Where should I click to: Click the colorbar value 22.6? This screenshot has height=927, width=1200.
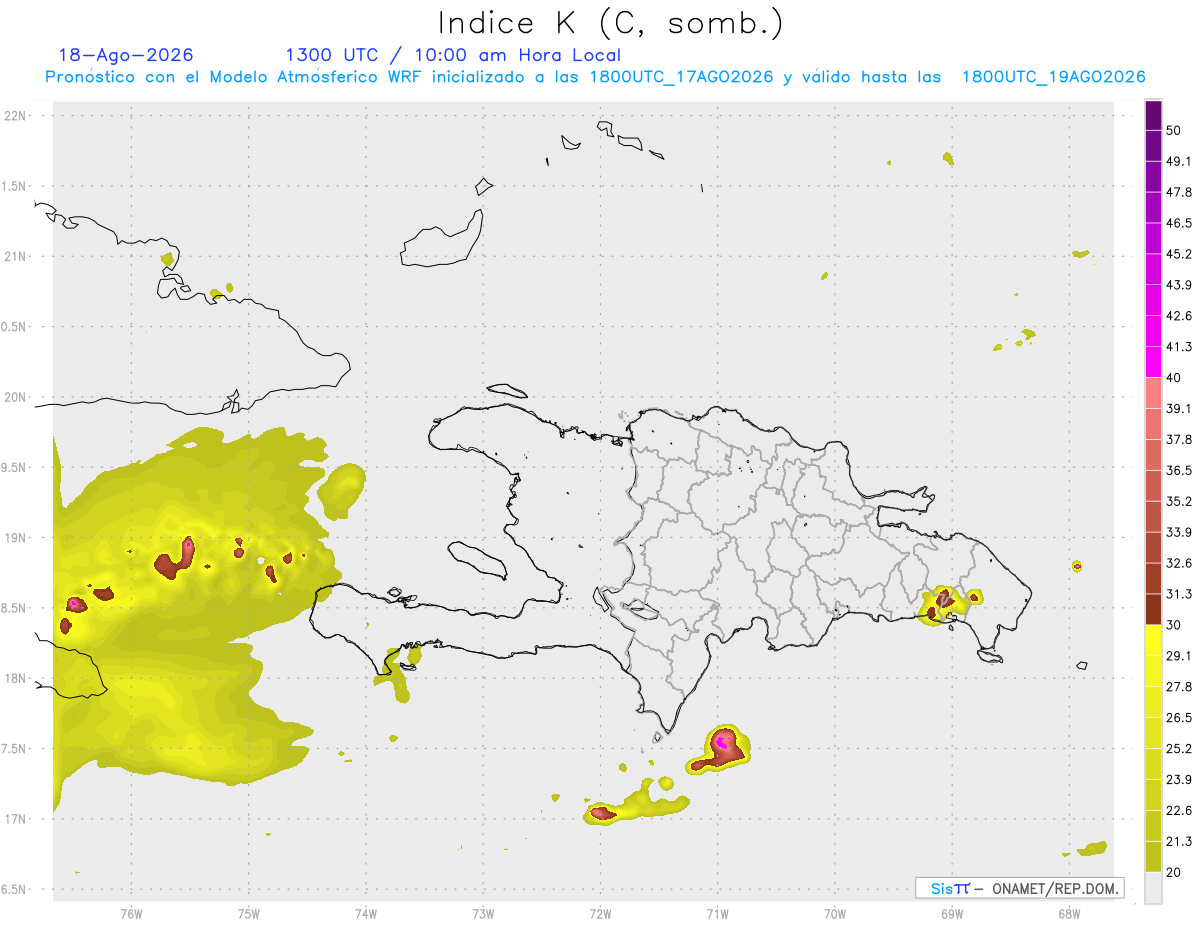(1179, 811)
